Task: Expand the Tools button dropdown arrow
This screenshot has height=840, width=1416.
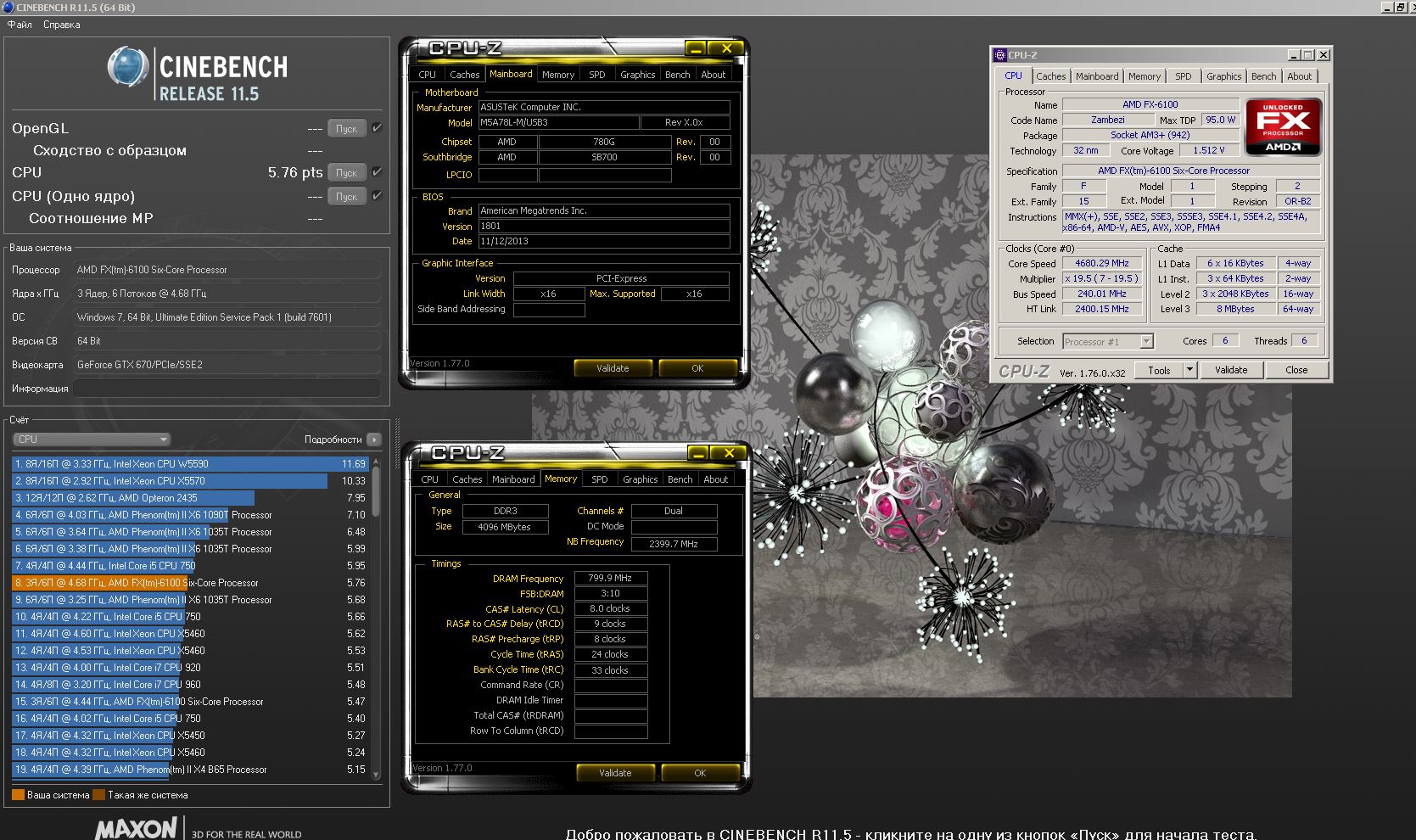Action: coord(1189,370)
